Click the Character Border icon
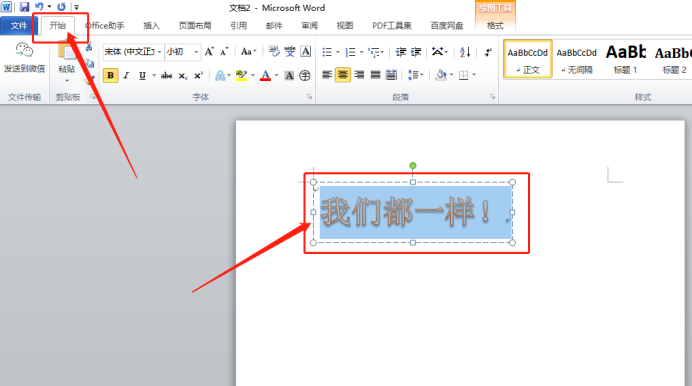The image size is (692, 386). click(306, 52)
